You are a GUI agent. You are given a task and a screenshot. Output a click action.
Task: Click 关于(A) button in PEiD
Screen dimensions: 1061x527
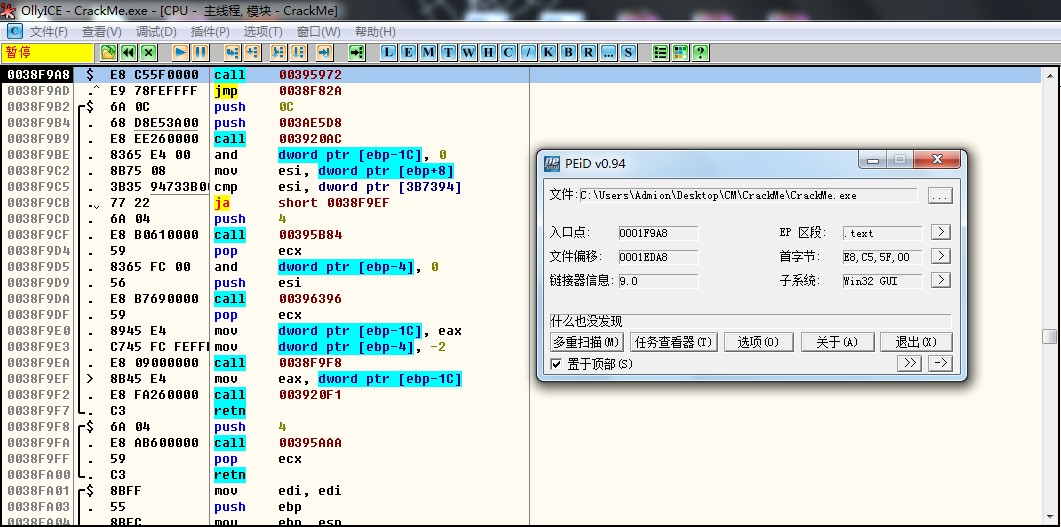click(838, 342)
